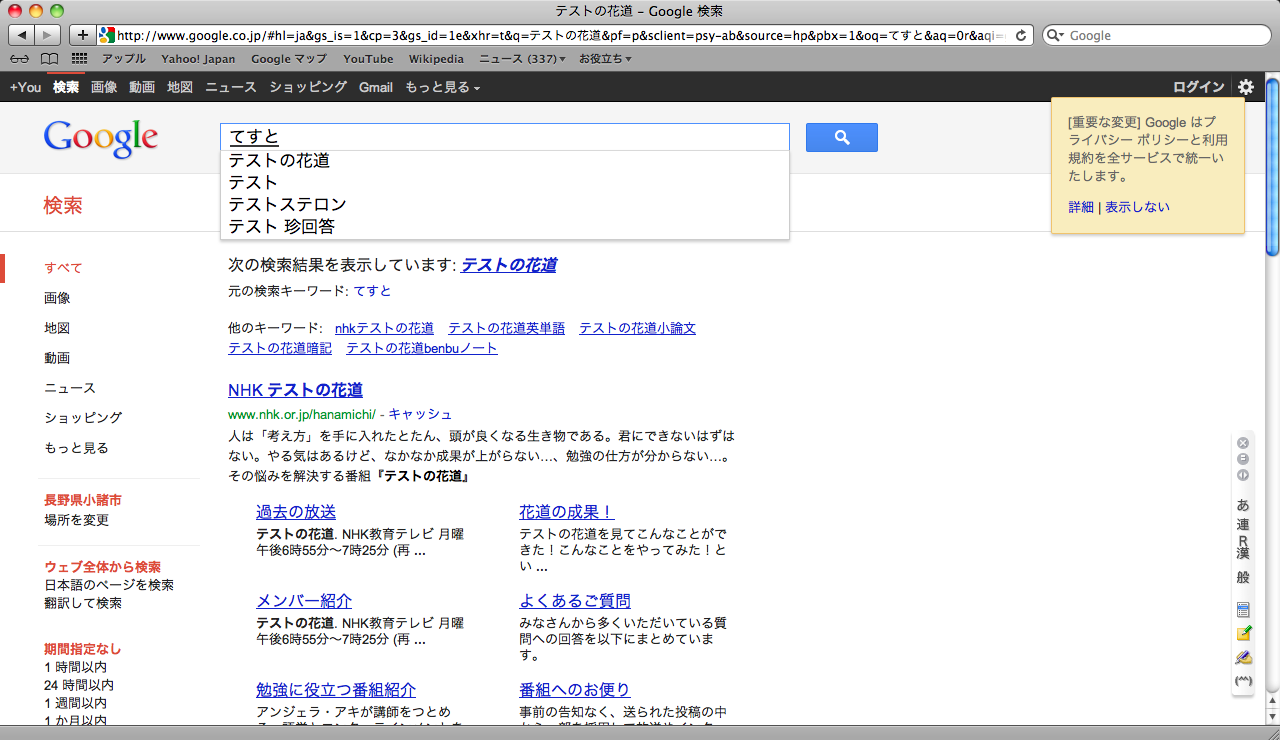Click the Google logo
The width and height of the screenshot is (1280, 740).
point(100,138)
